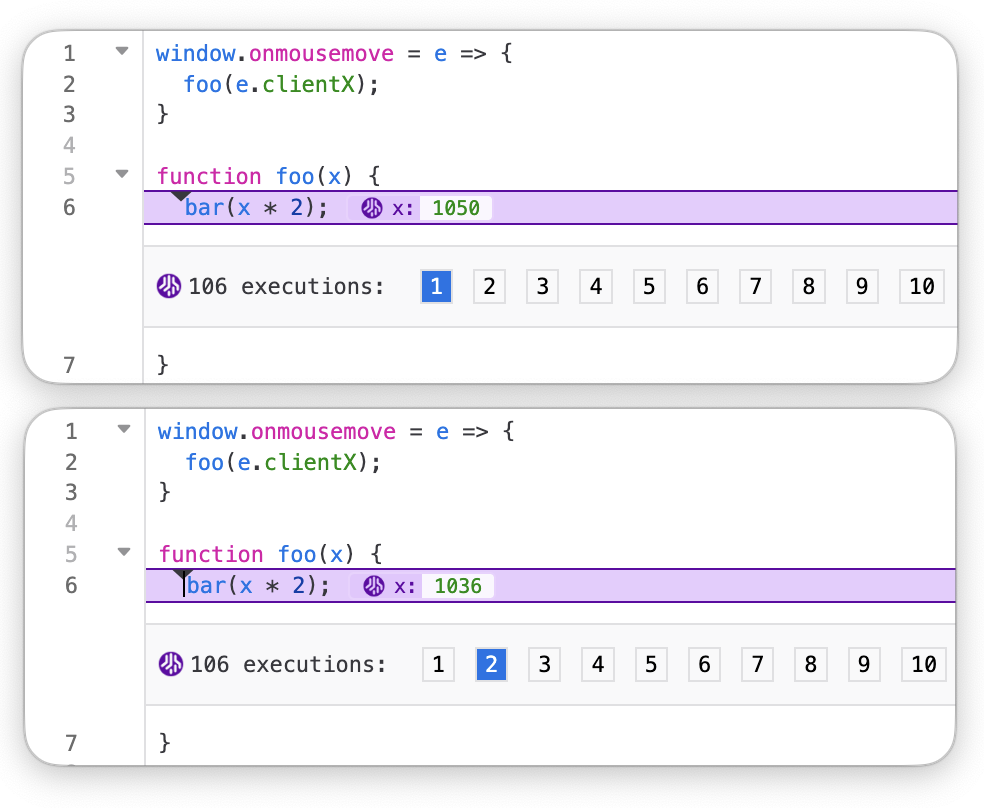This screenshot has width=984, height=808.
Task: Click the purple icon beside x: 1050
Action: point(372,208)
